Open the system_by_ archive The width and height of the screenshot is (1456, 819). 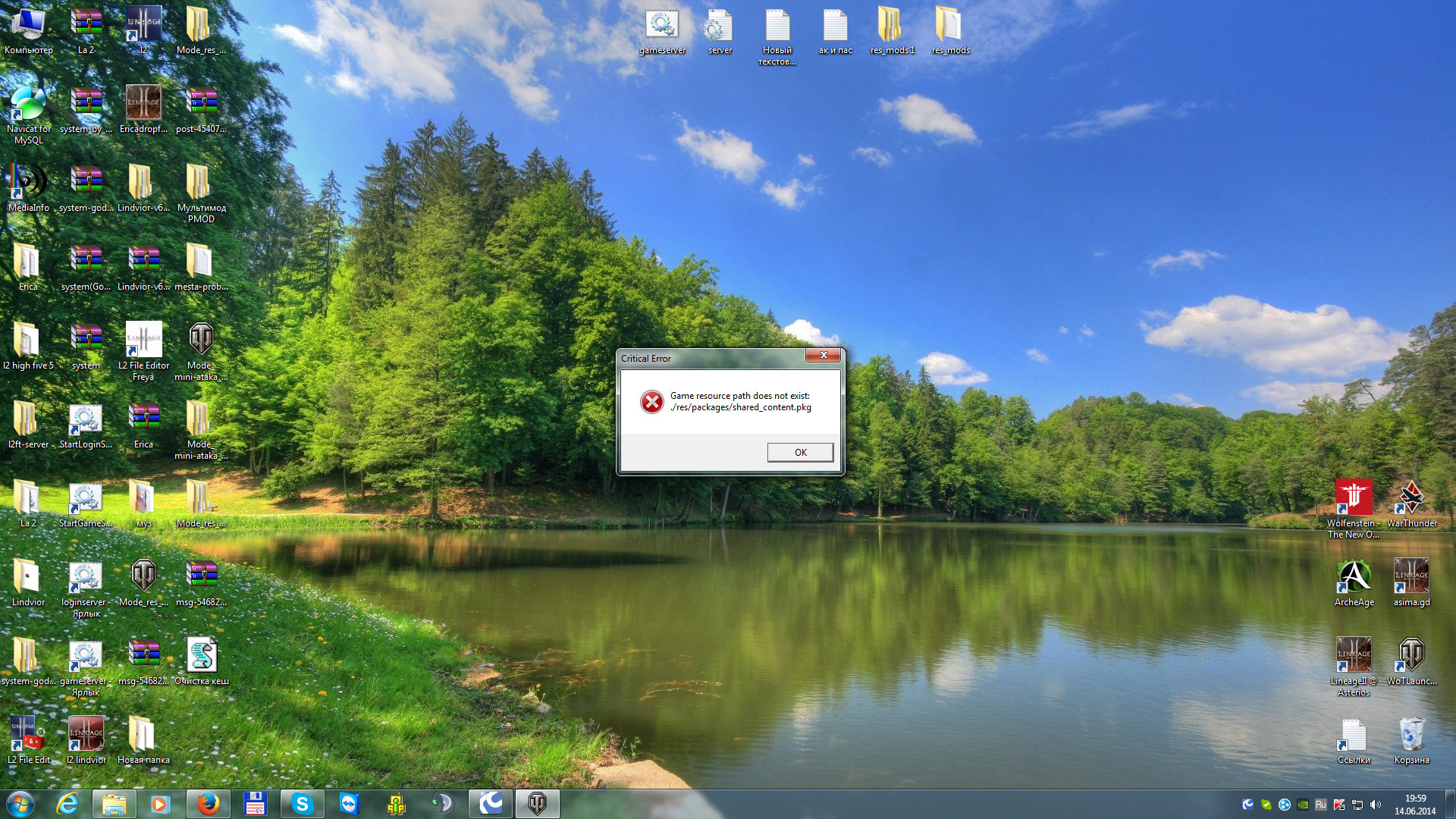(x=86, y=110)
